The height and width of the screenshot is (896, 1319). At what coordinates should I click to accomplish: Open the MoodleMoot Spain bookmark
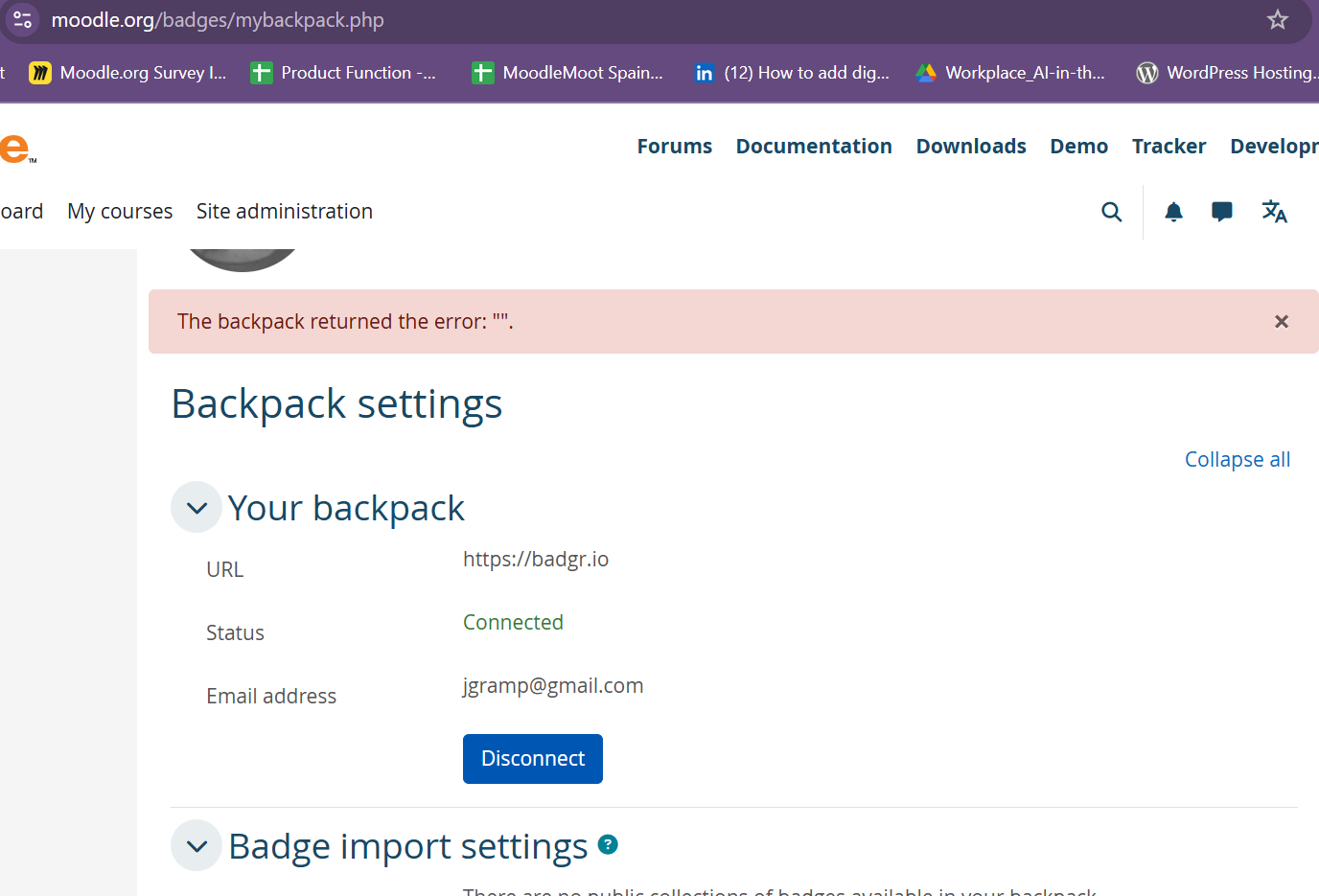[x=567, y=73]
